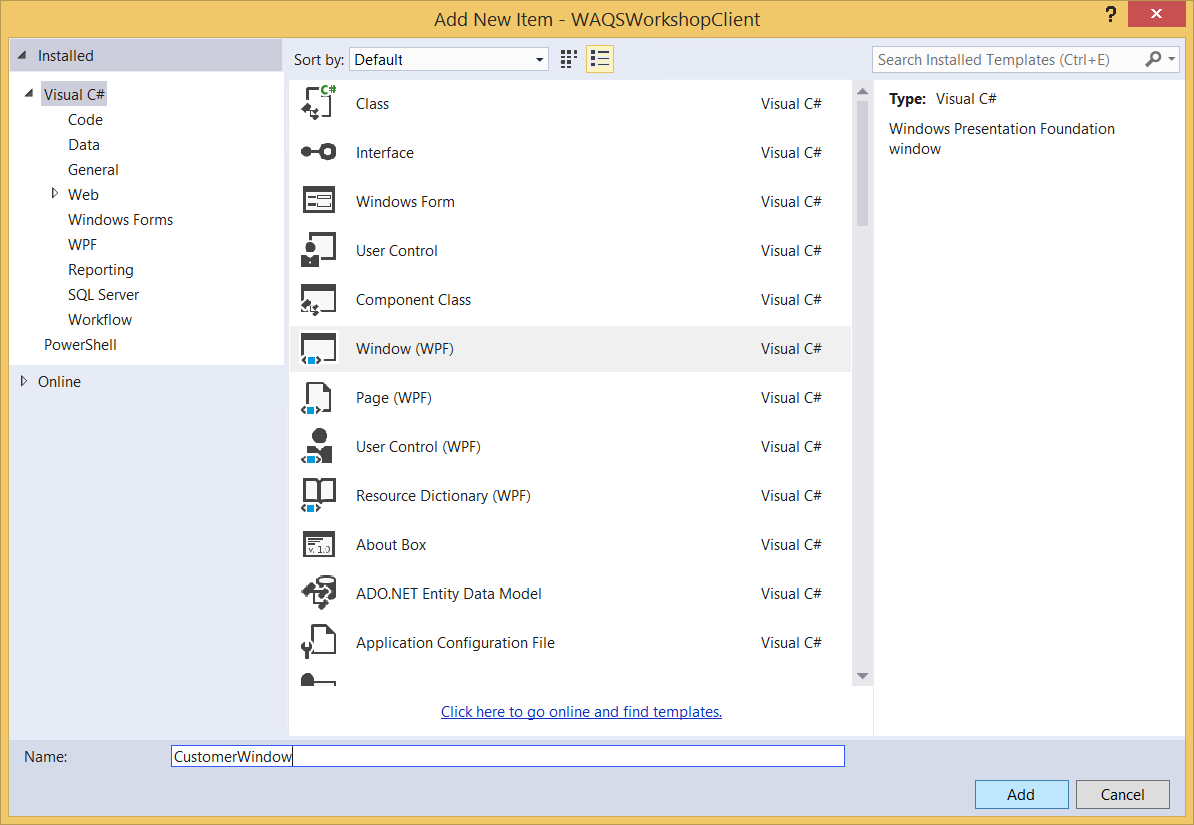Click the "Class" template name
The width and height of the screenshot is (1194, 825).
pyautogui.click(x=372, y=104)
